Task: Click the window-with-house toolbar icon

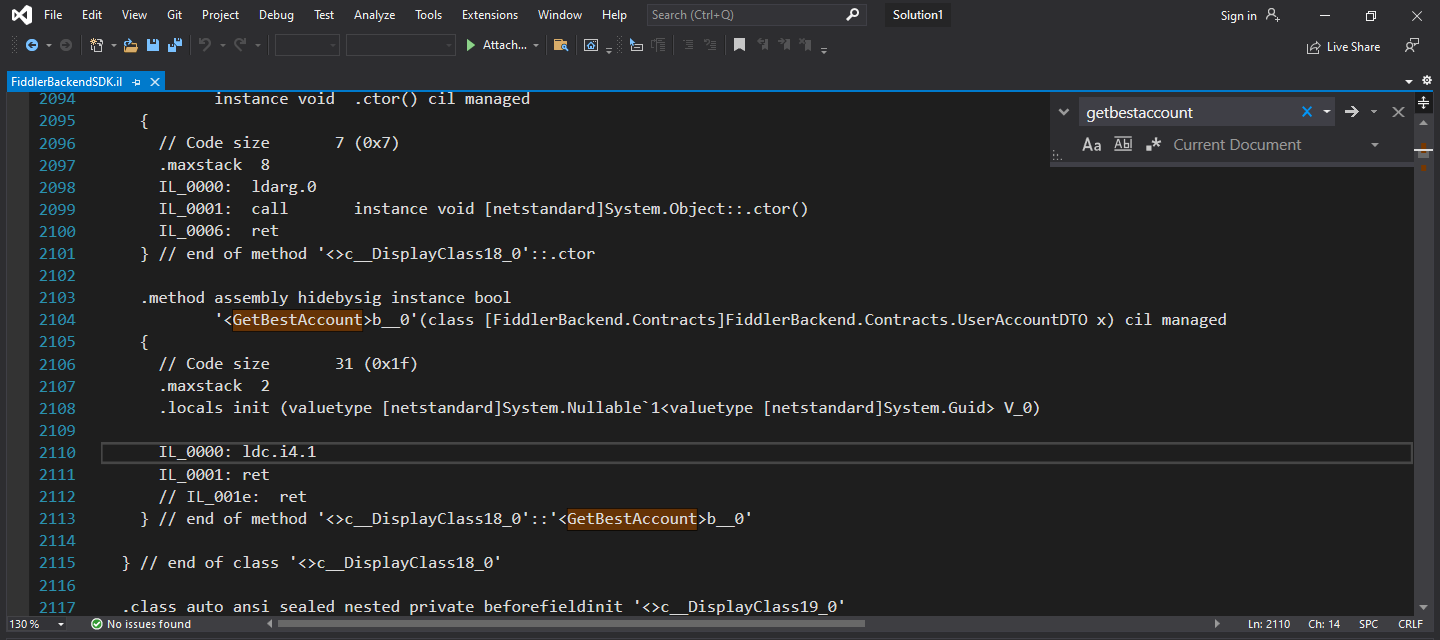Action: click(591, 45)
